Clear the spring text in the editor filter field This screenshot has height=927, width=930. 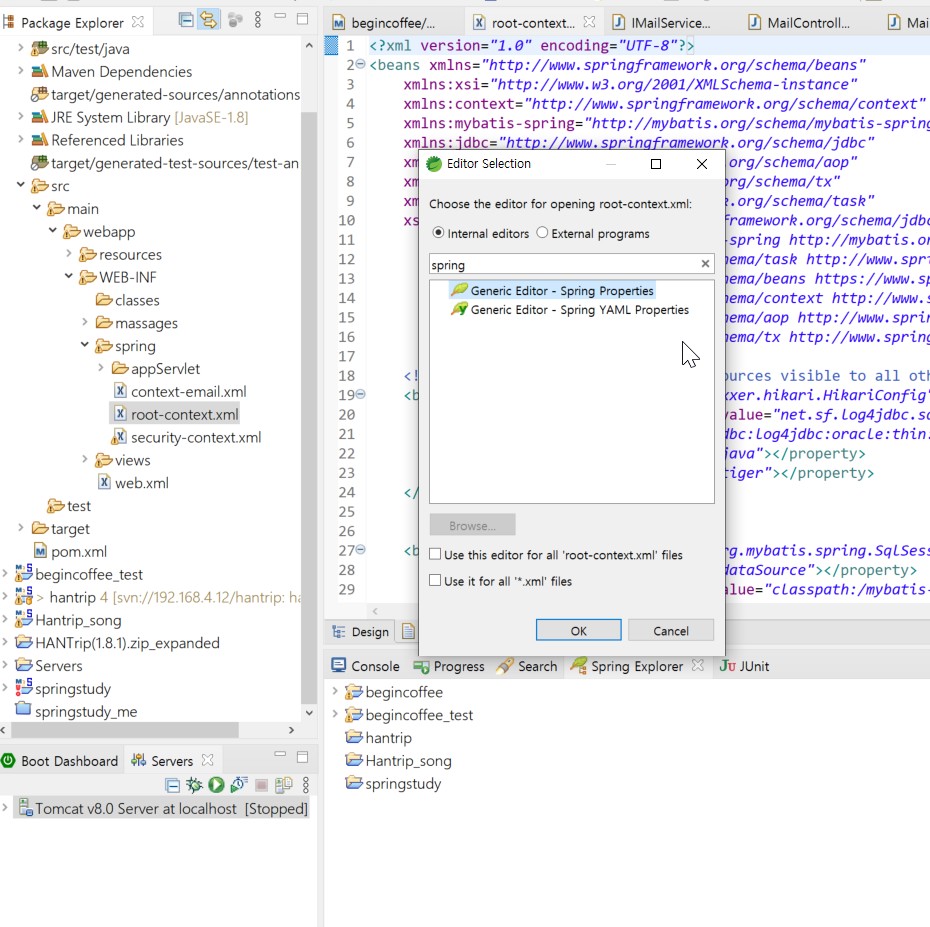click(x=705, y=264)
